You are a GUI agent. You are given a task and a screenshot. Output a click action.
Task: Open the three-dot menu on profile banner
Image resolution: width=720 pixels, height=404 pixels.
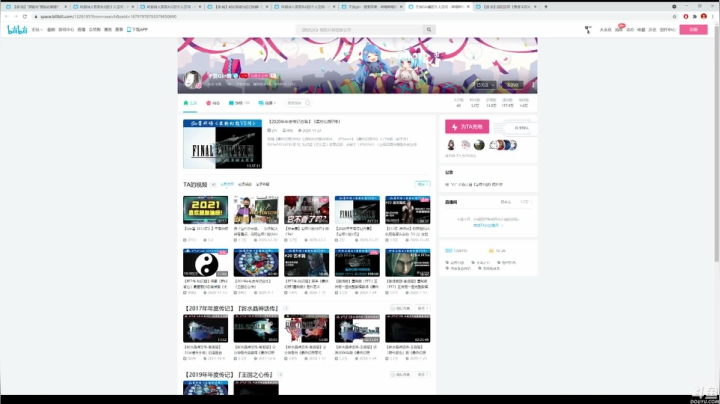(x=533, y=85)
